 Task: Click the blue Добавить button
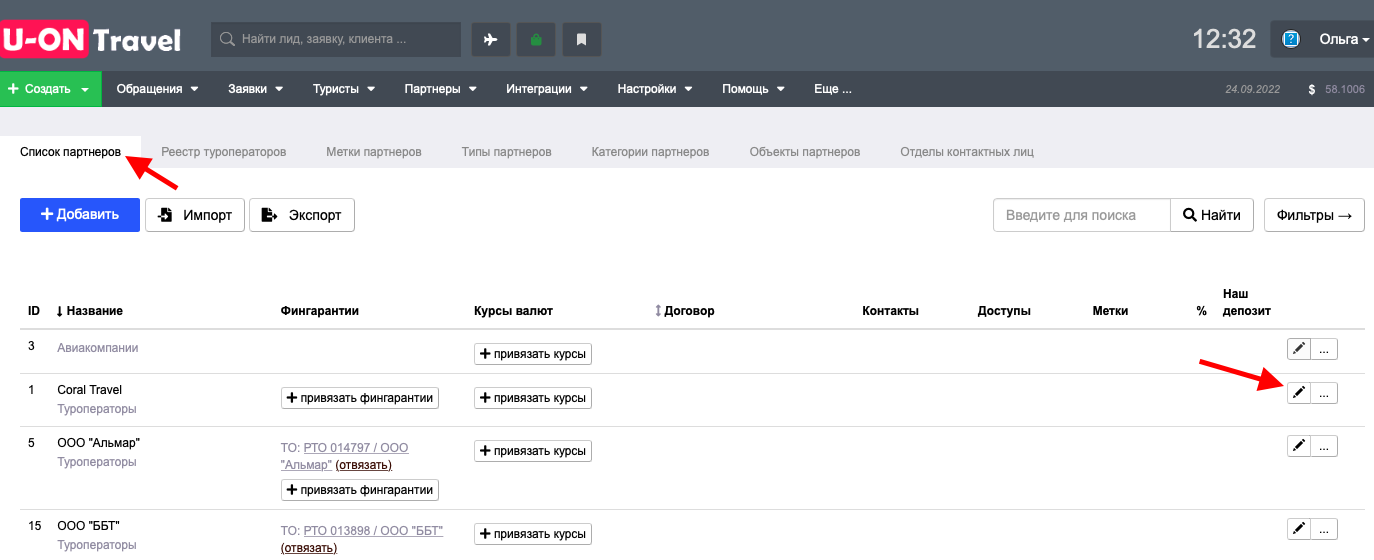80,215
